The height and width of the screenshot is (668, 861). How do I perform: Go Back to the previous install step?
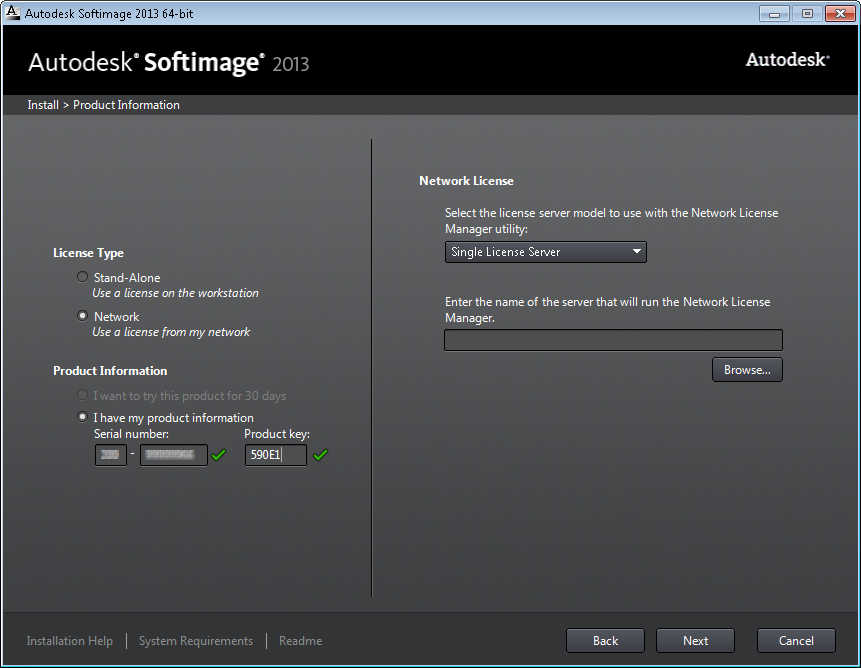[x=605, y=641]
